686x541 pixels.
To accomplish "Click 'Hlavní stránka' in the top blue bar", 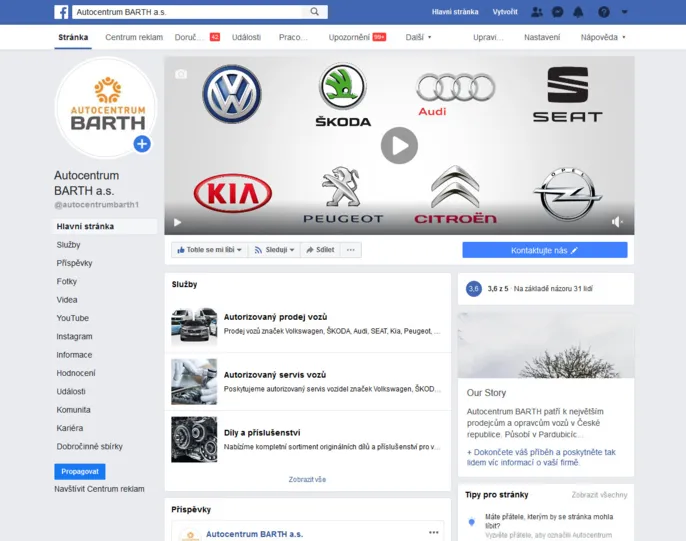I will 455,12.
